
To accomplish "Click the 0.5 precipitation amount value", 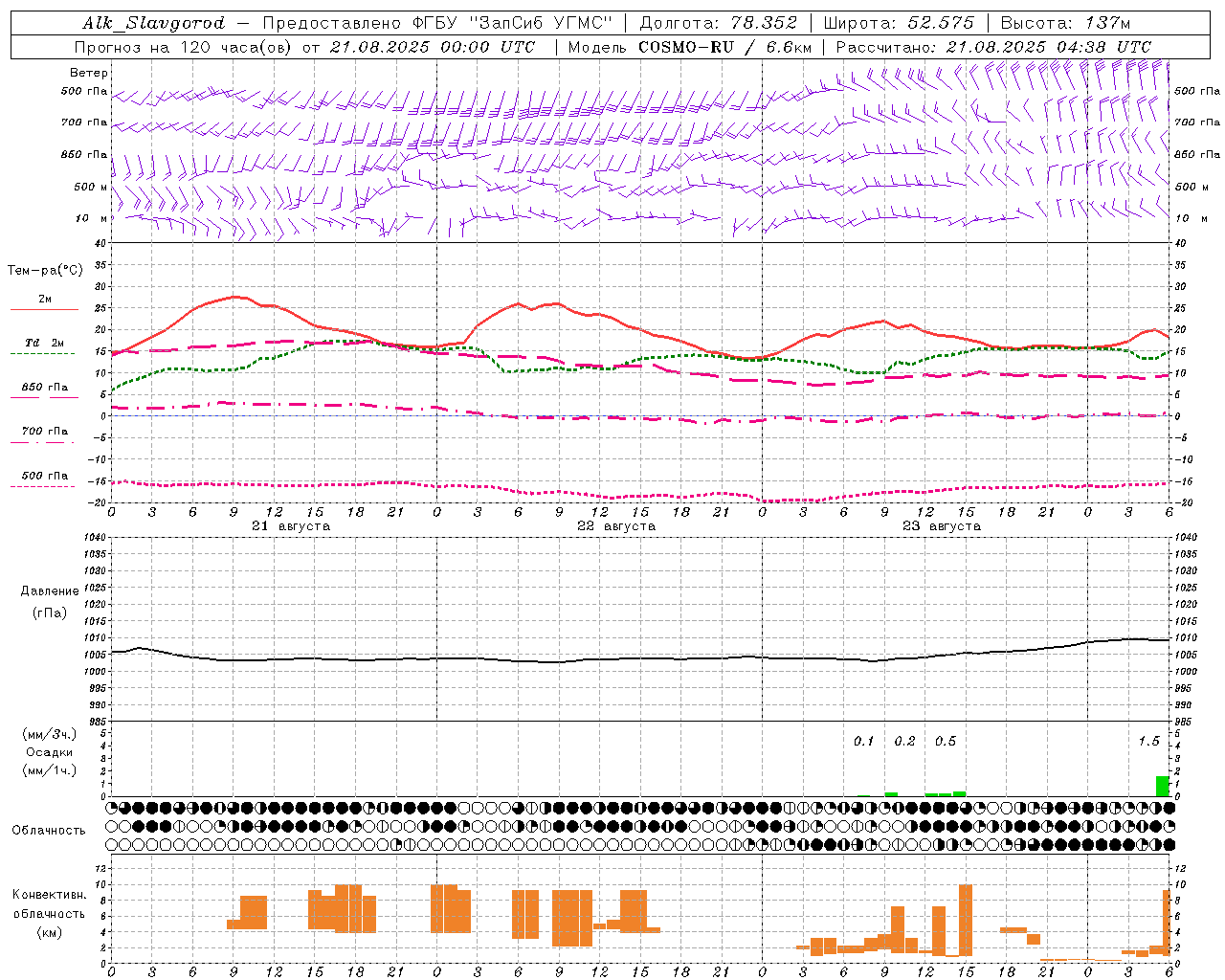I will 946,741.
